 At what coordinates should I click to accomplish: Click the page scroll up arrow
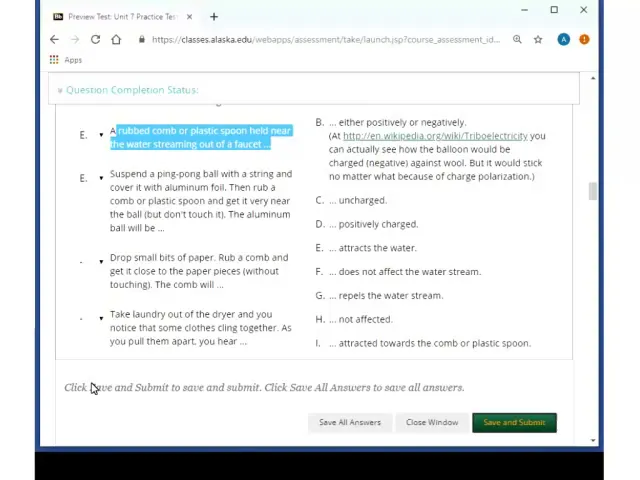pyautogui.click(x=593, y=78)
